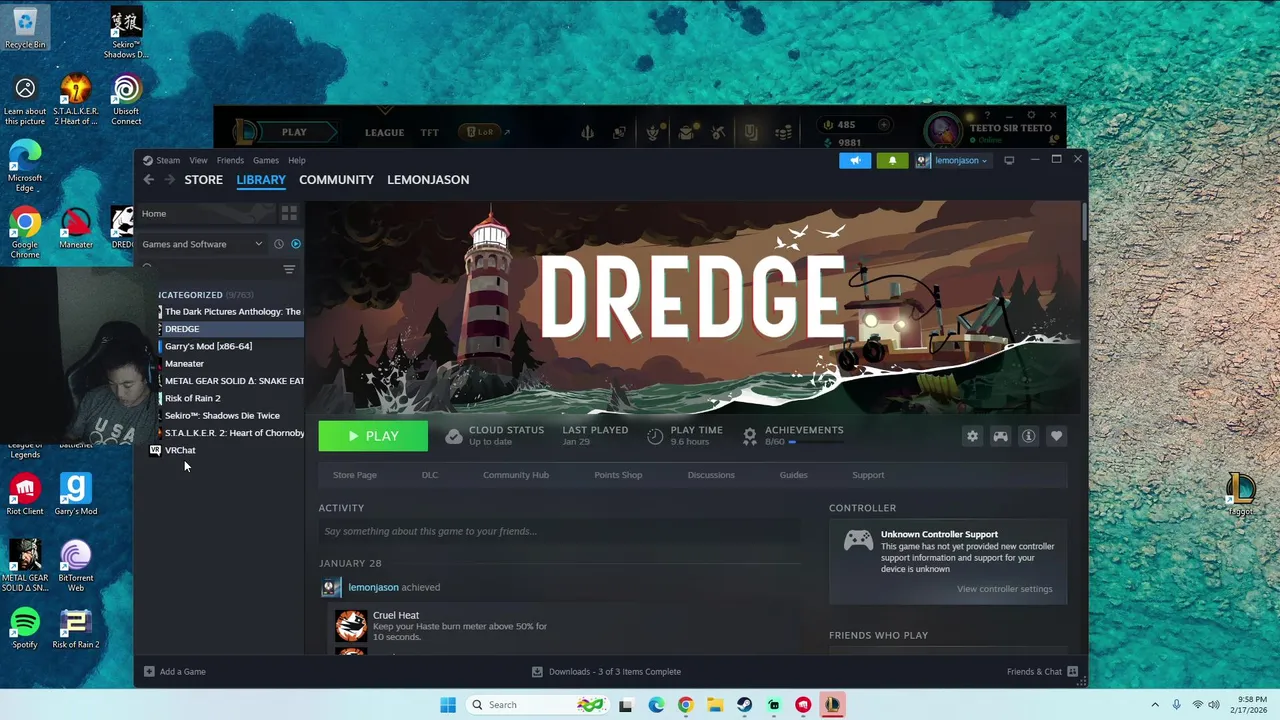Click the library Home button
Image resolution: width=1280 pixels, height=720 pixels.
(205, 213)
